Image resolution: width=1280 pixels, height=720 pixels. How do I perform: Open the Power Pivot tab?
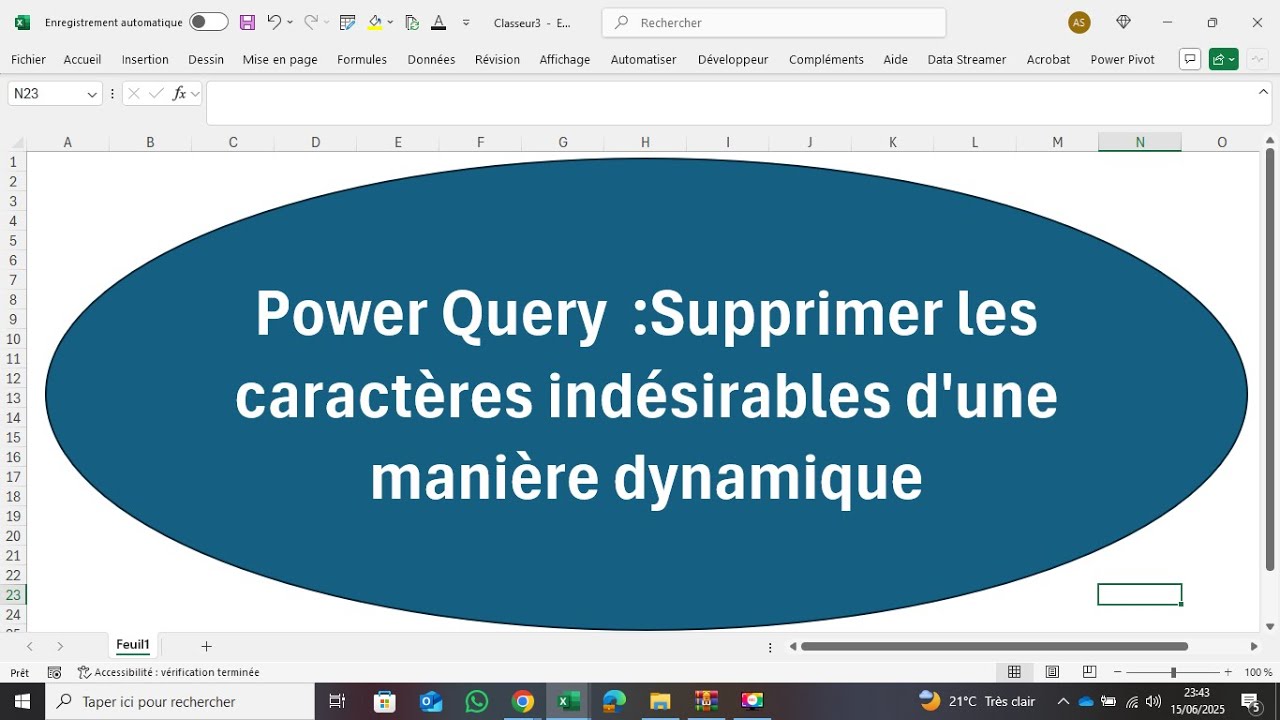(x=1122, y=59)
